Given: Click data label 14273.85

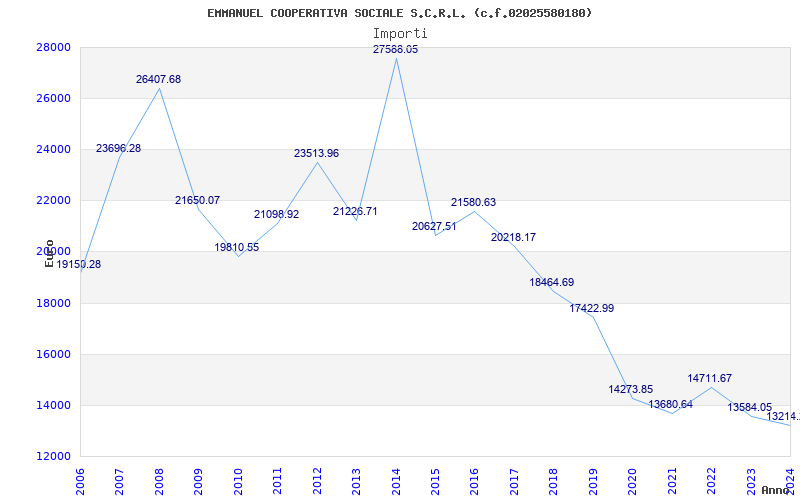Looking at the screenshot, I should [x=631, y=389].
